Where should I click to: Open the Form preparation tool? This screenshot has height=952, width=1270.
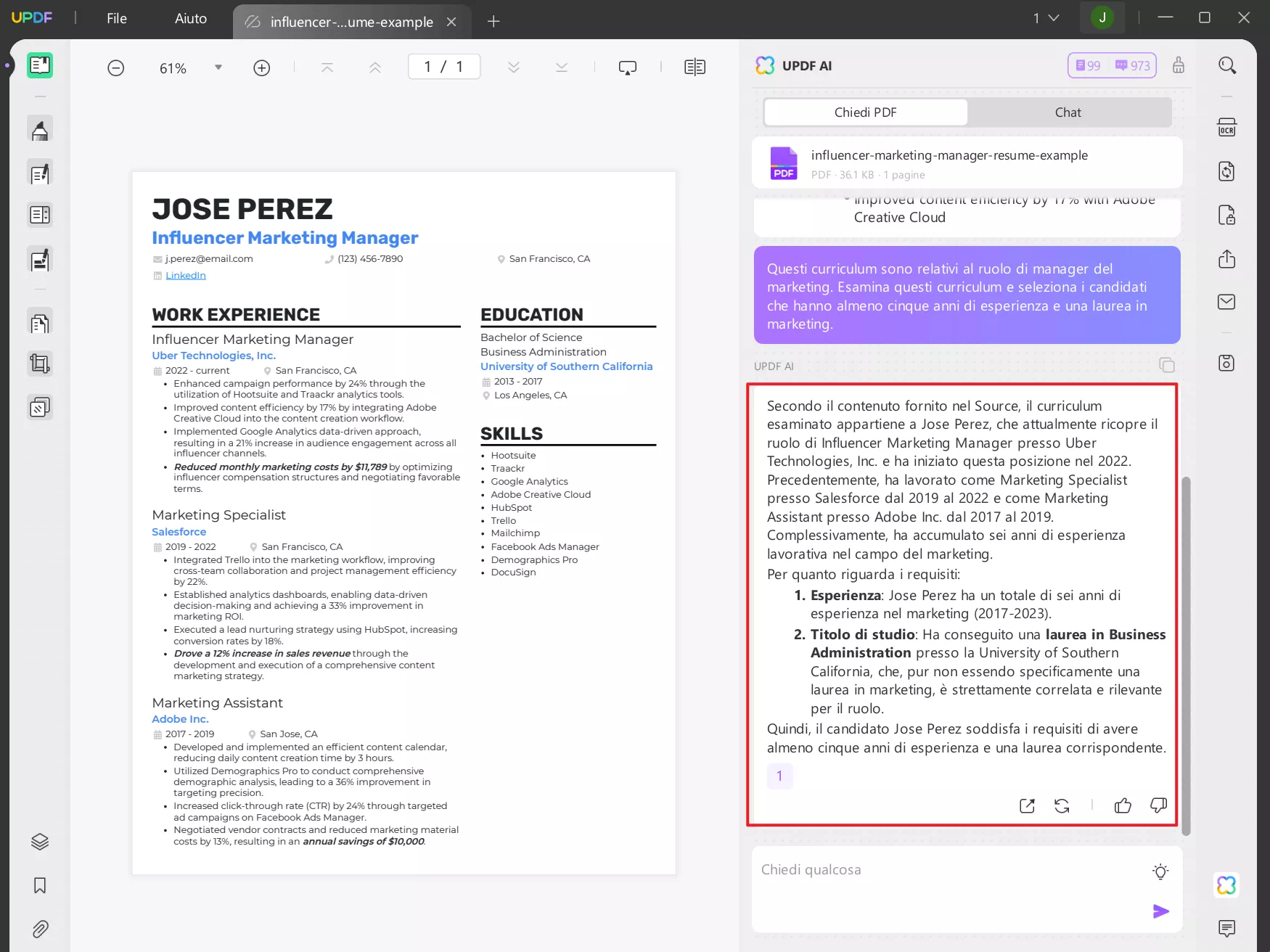(40, 259)
